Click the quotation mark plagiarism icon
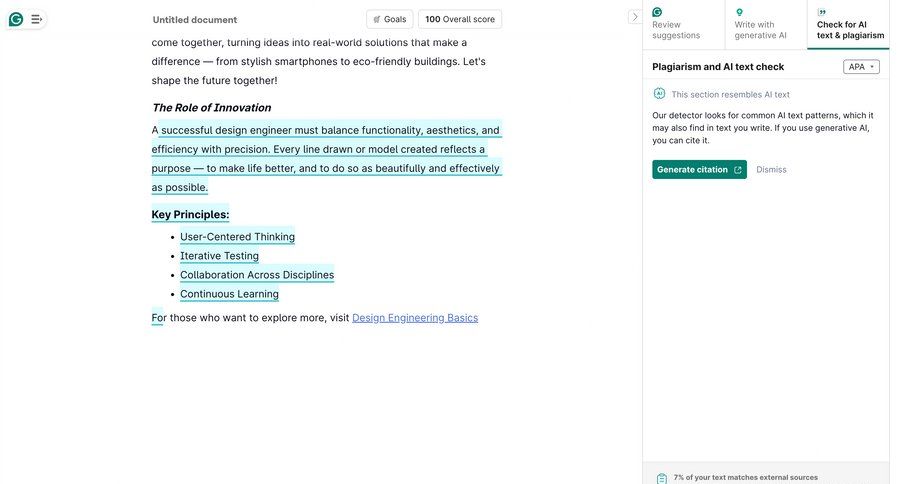 point(822,12)
